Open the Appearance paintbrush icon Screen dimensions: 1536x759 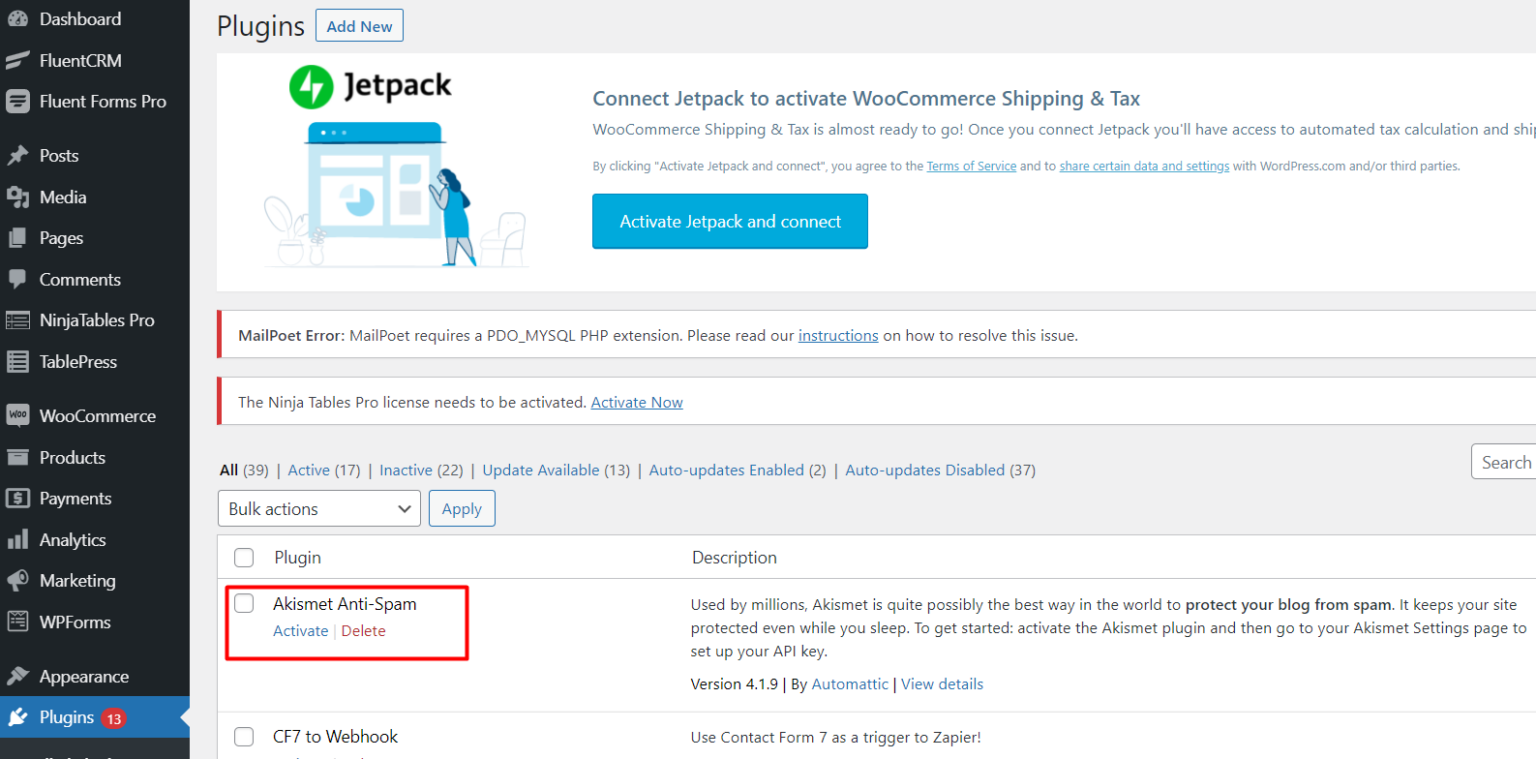coord(19,676)
